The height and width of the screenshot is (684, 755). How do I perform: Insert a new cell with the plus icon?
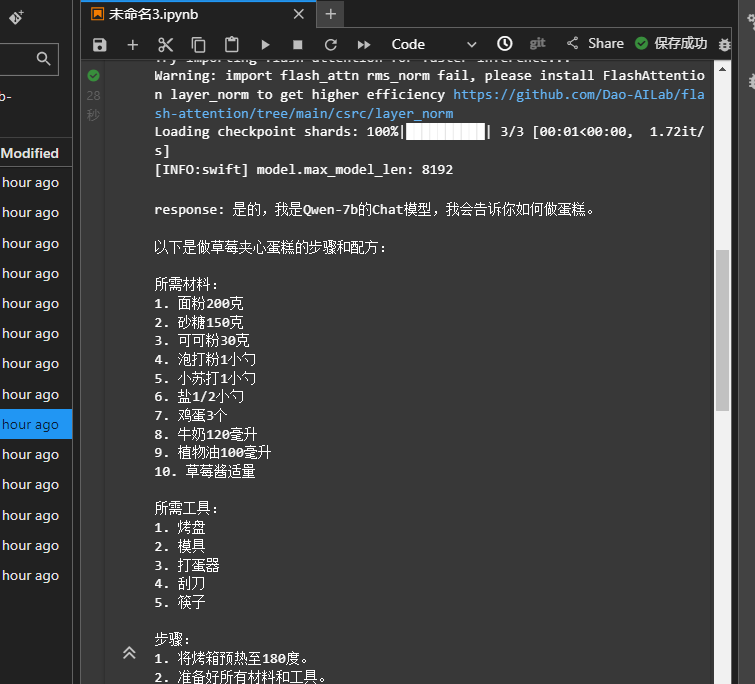click(x=132, y=45)
